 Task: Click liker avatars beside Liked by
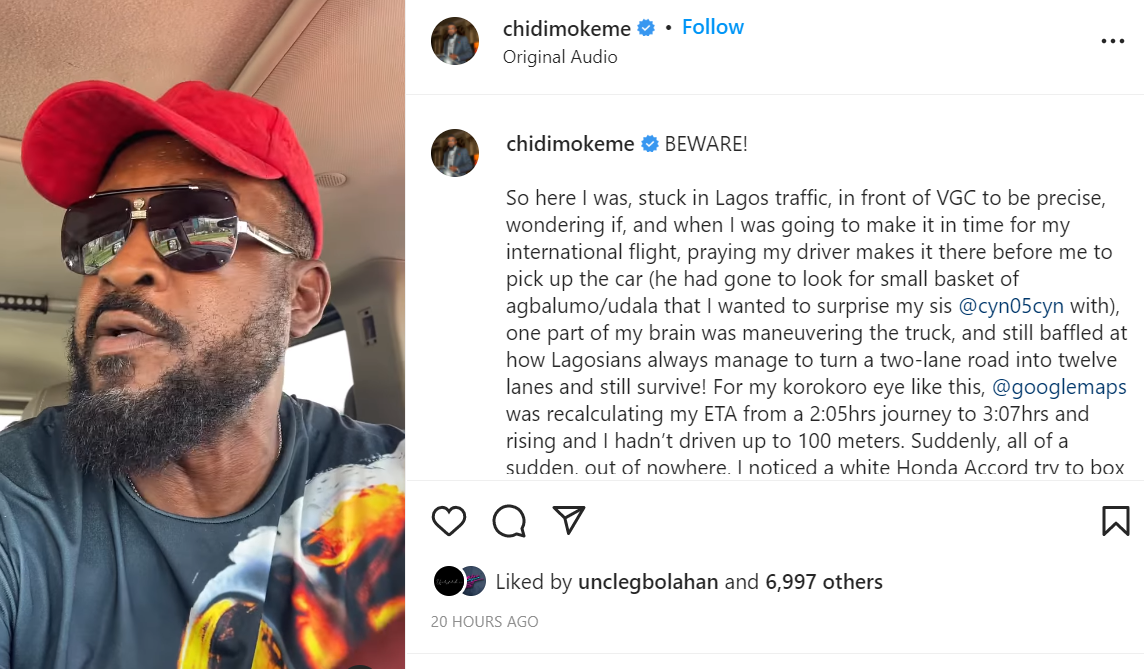(x=460, y=581)
